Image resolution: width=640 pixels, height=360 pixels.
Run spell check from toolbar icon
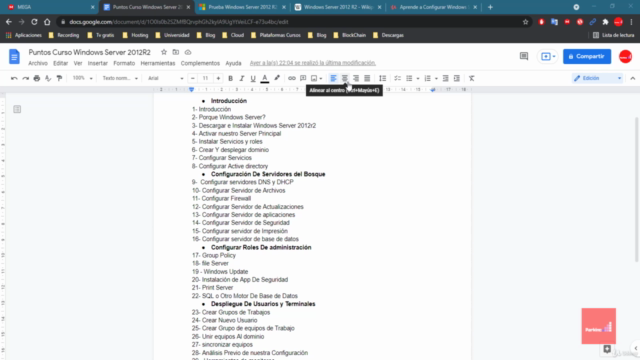pos(48,78)
